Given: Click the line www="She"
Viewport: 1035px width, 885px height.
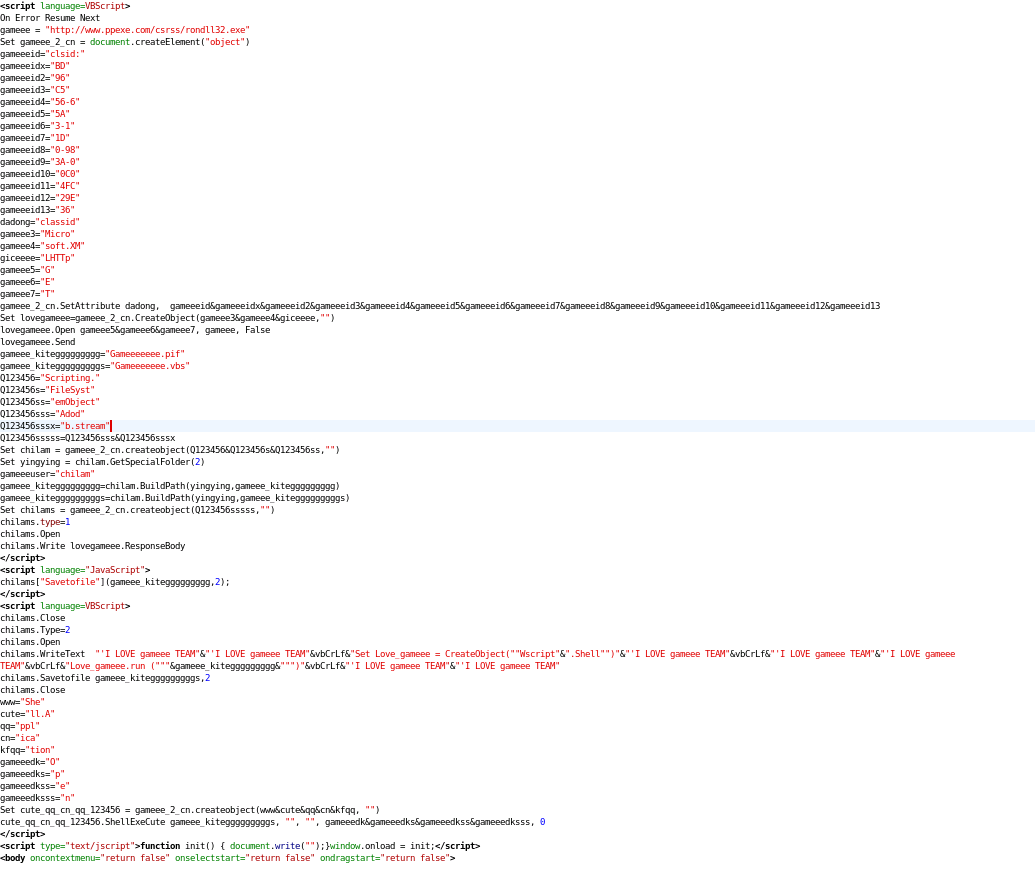Looking at the screenshot, I should click(x=22, y=702).
